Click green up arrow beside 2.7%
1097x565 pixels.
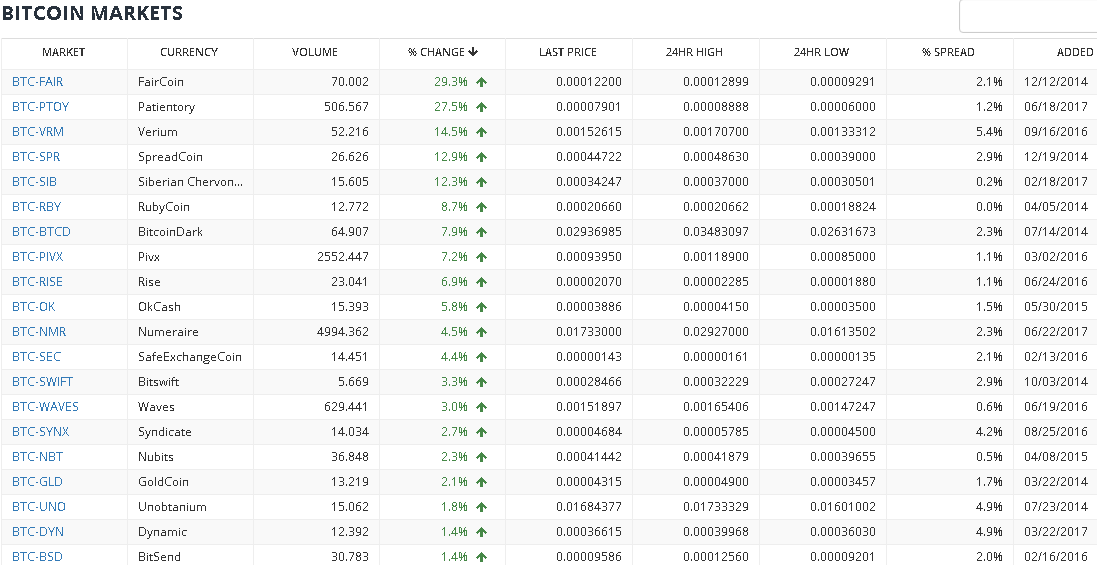tap(481, 432)
